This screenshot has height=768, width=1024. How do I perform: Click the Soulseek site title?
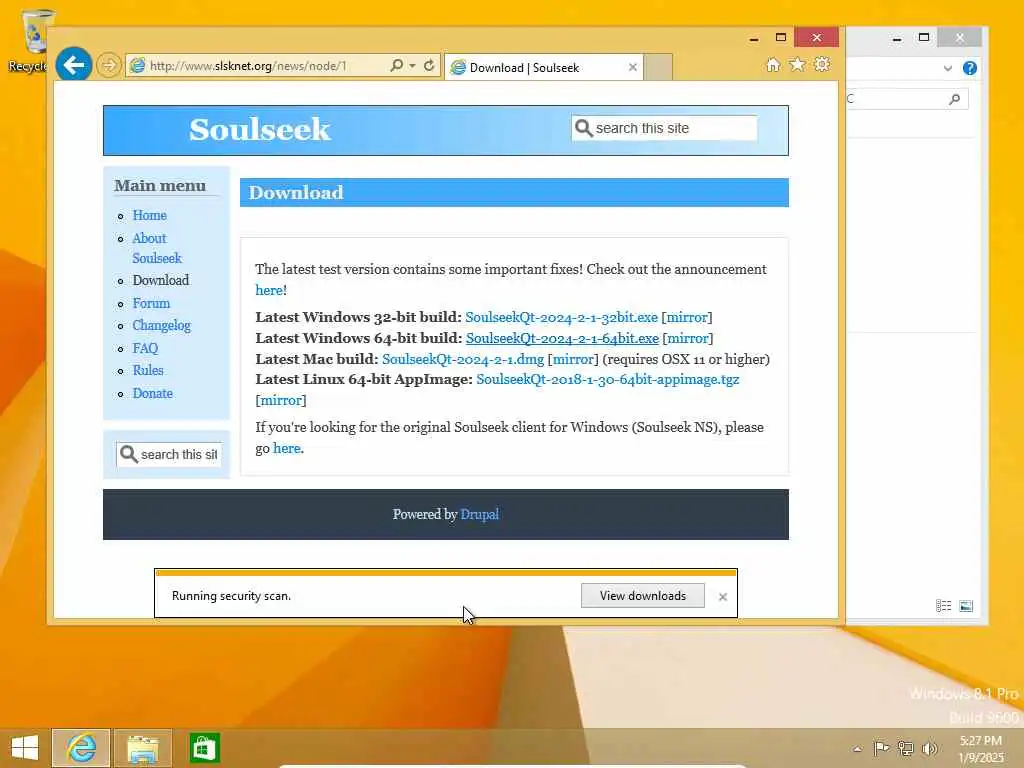[259, 129]
